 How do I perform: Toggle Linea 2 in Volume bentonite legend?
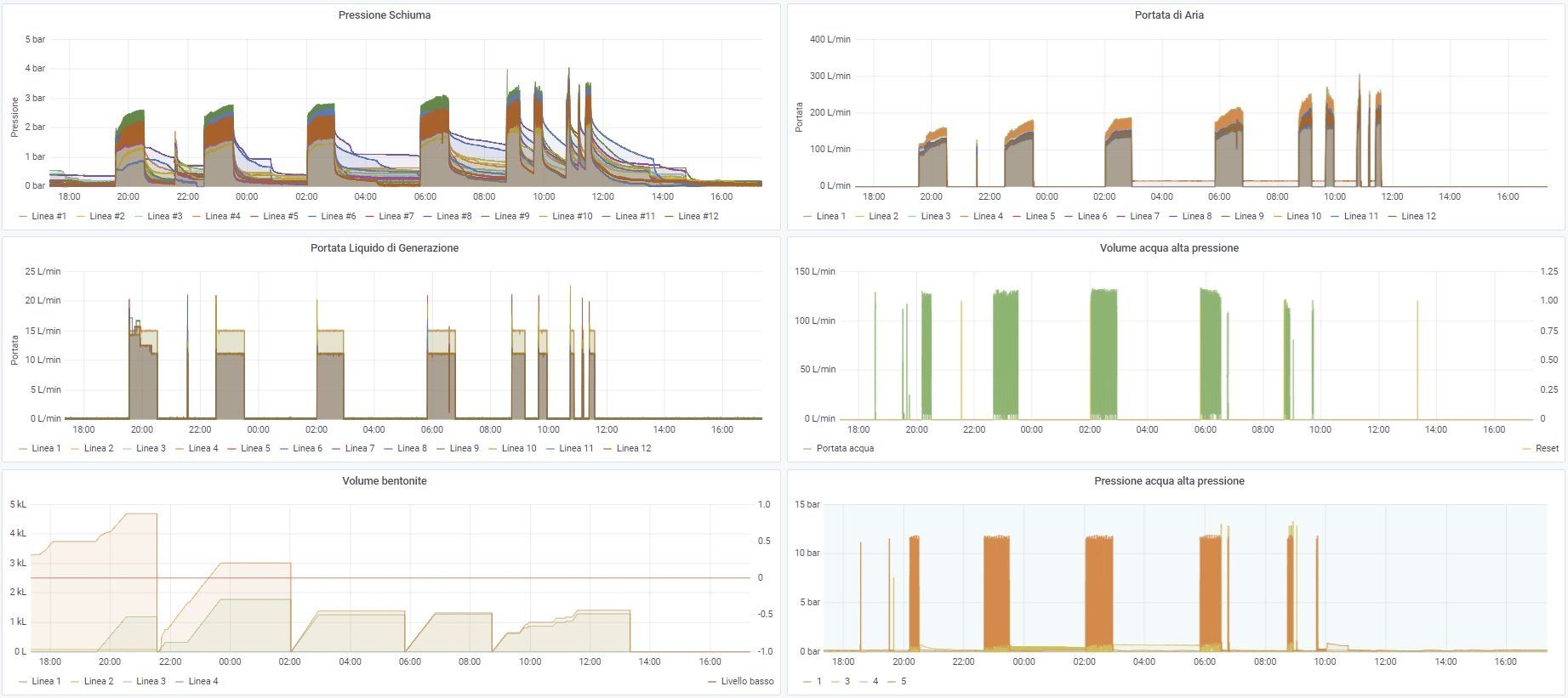coord(99,681)
